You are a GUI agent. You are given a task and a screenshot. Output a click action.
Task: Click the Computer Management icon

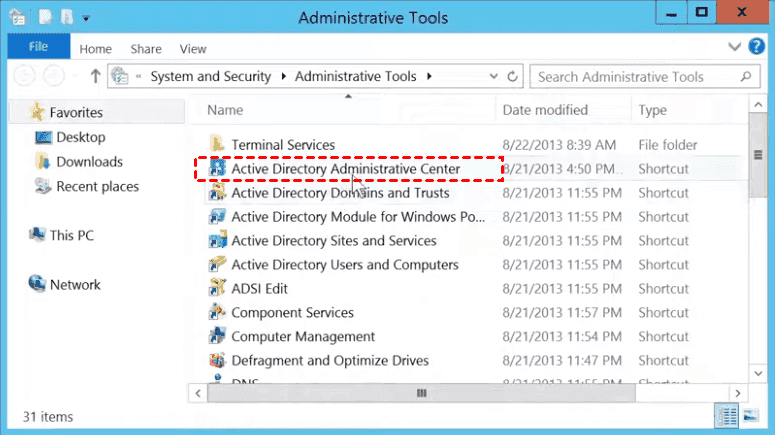[217, 337]
